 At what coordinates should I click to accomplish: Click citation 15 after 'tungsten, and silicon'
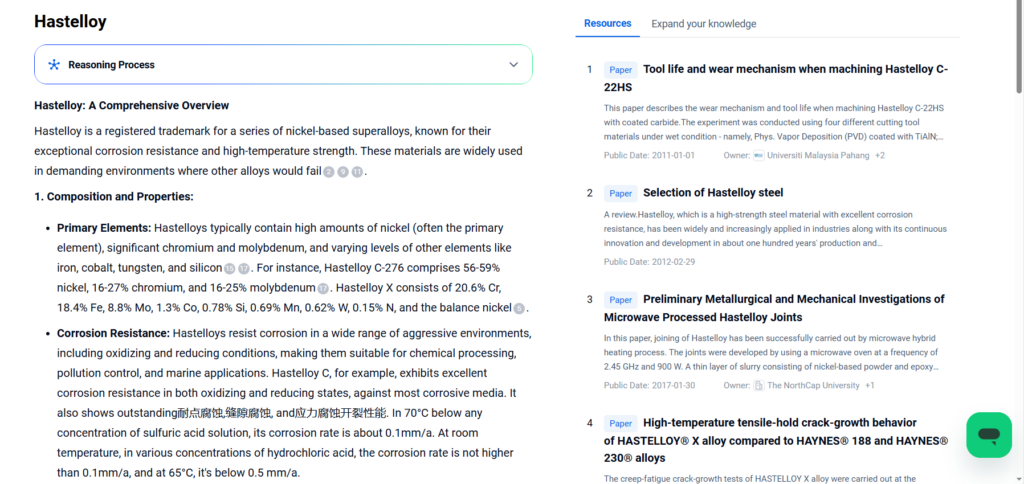230,269
